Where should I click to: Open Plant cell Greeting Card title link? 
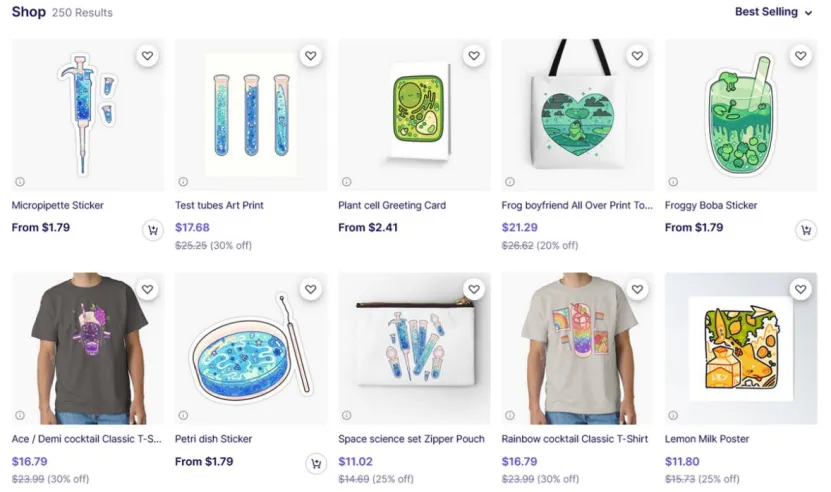point(392,205)
